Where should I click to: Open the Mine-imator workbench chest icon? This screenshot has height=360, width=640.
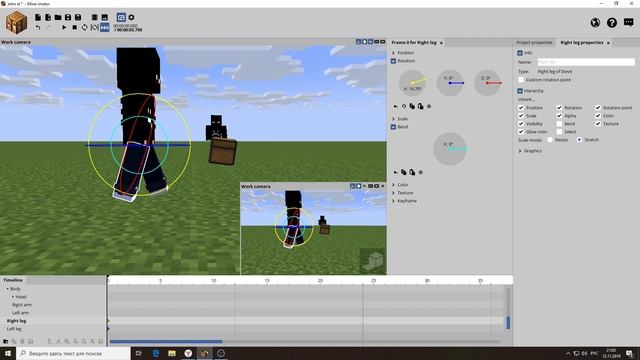click(16, 22)
